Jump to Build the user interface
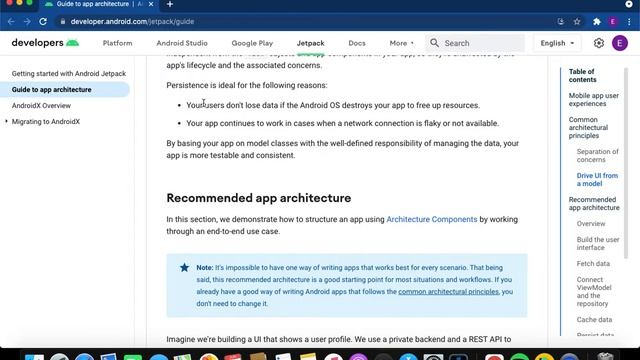This screenshot has height=360, width=640. (598, 244)
